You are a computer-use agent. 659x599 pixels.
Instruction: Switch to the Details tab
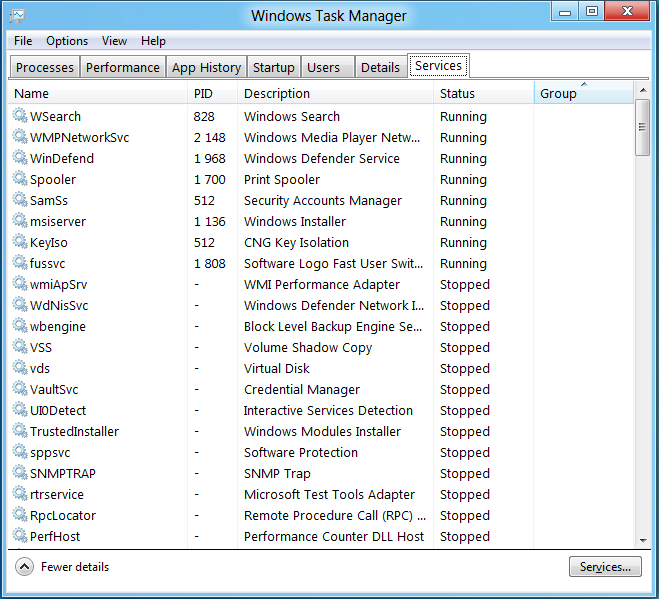click(380, 67)
